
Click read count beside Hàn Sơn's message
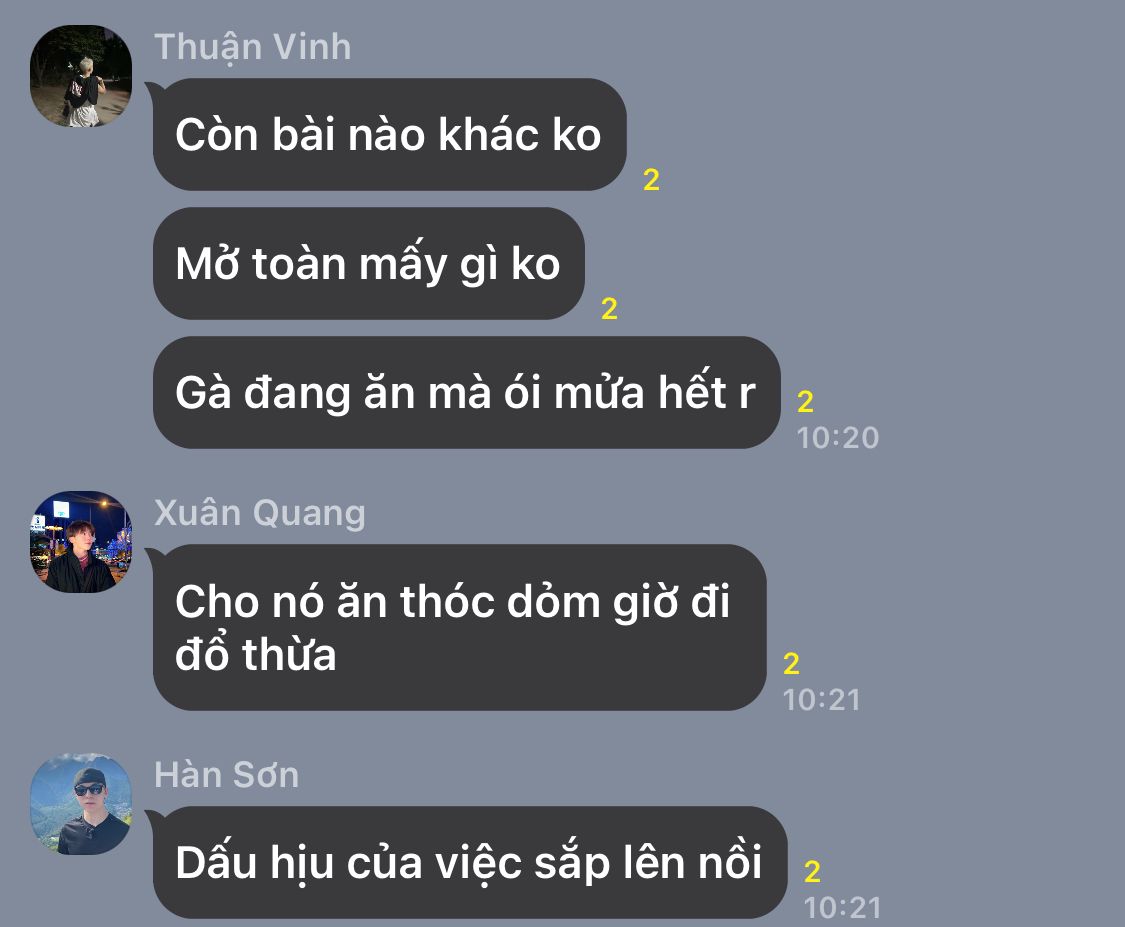point(812,872)
